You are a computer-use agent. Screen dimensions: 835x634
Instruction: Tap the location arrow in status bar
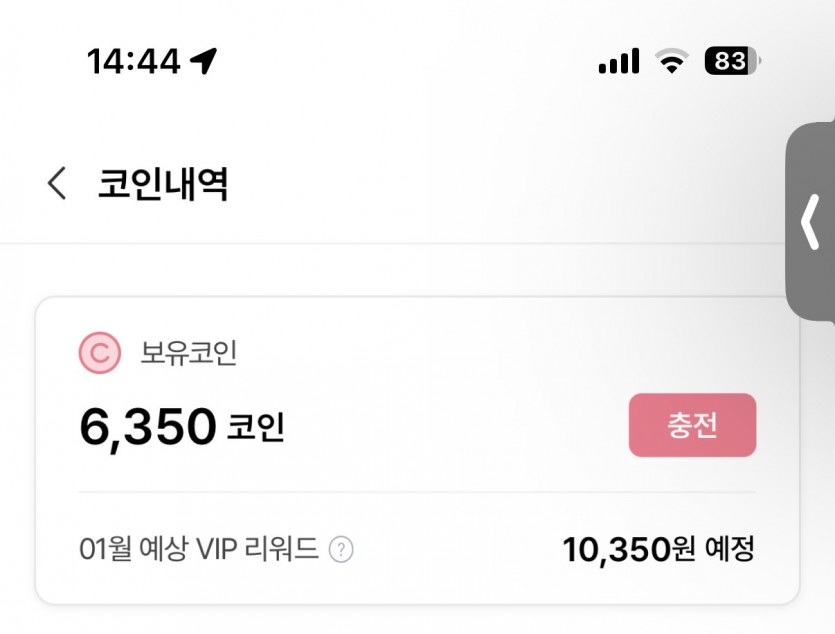point(204,61)
